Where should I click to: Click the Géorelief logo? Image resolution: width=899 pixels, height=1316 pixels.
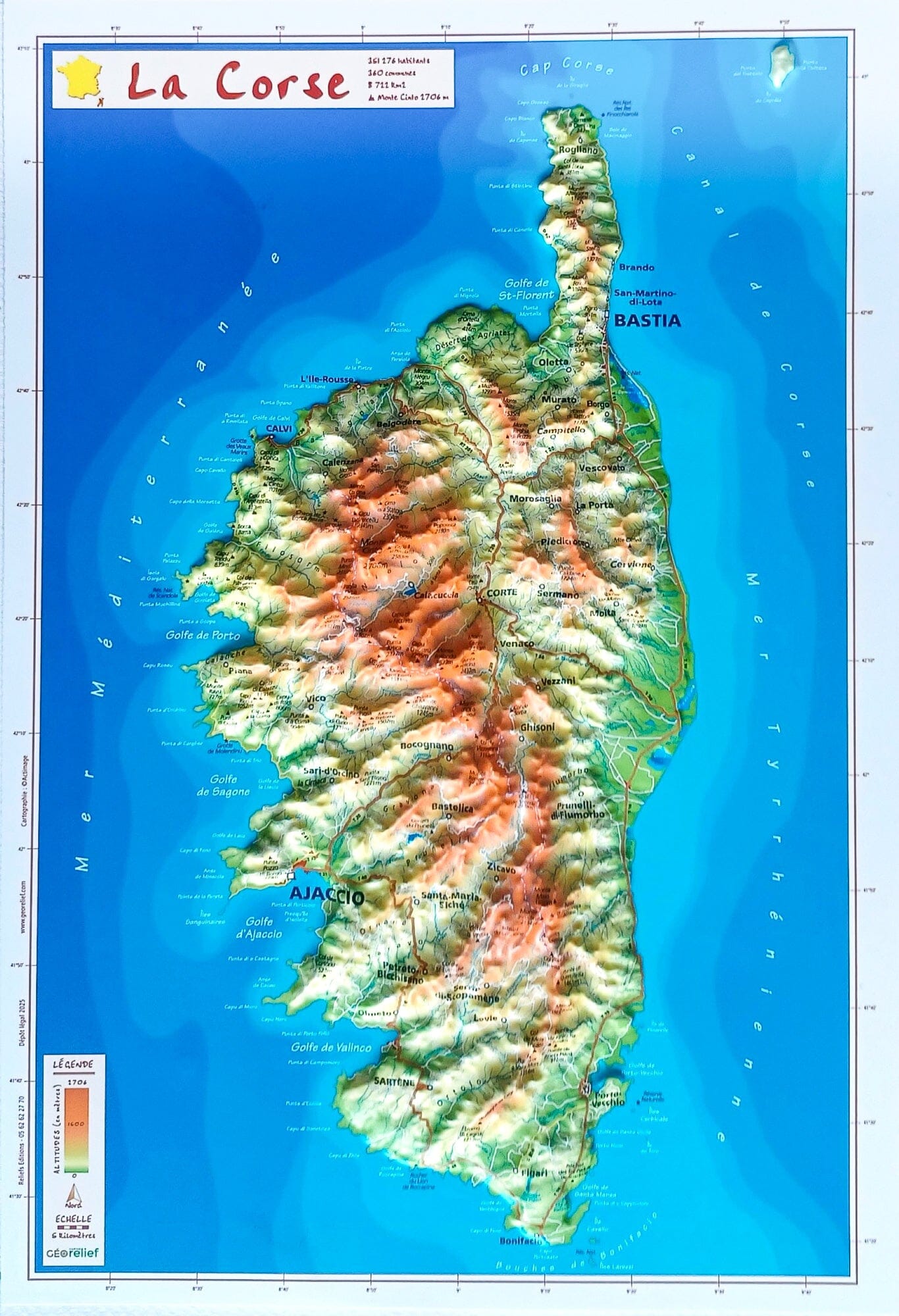click(x=73, y=1252)
